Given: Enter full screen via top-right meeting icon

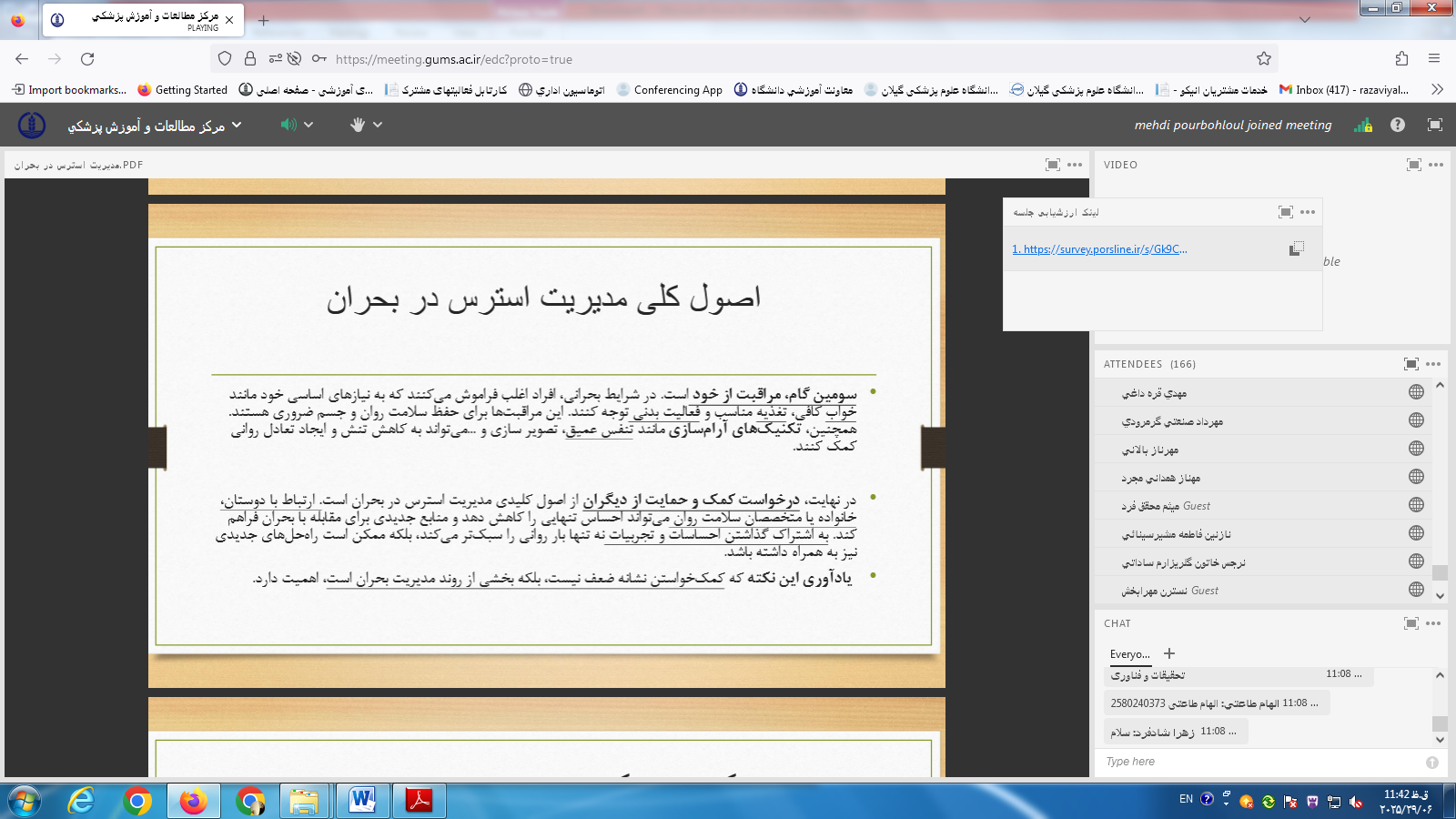Looking at the screenshot, I should coord(1435,126).
